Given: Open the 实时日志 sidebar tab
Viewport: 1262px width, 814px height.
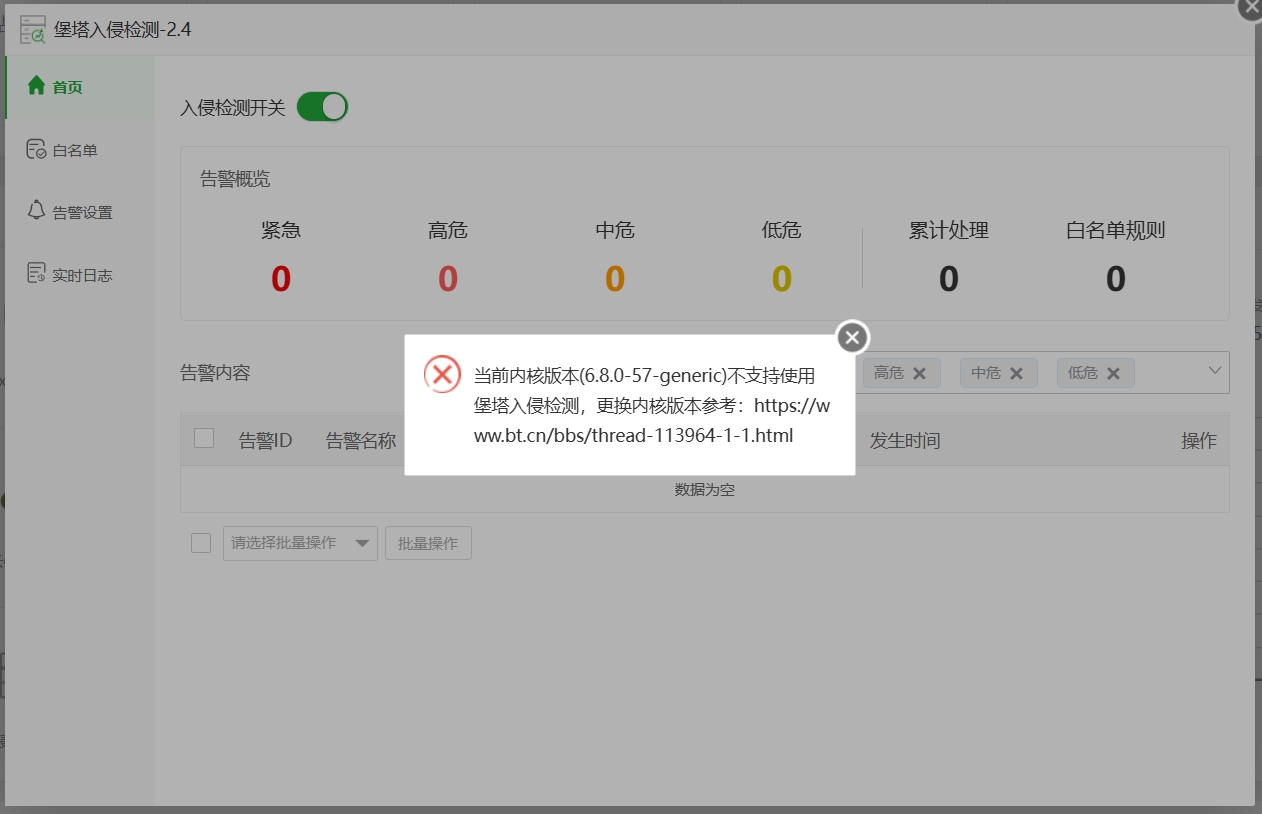Looking at the screenshot, I should click(79, 275).
